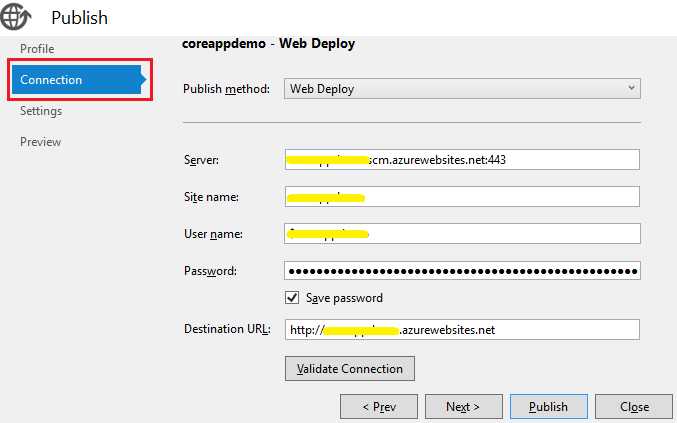Focus the Password field
This screenshot has width=677, height=423.
[x=462, y=271]
